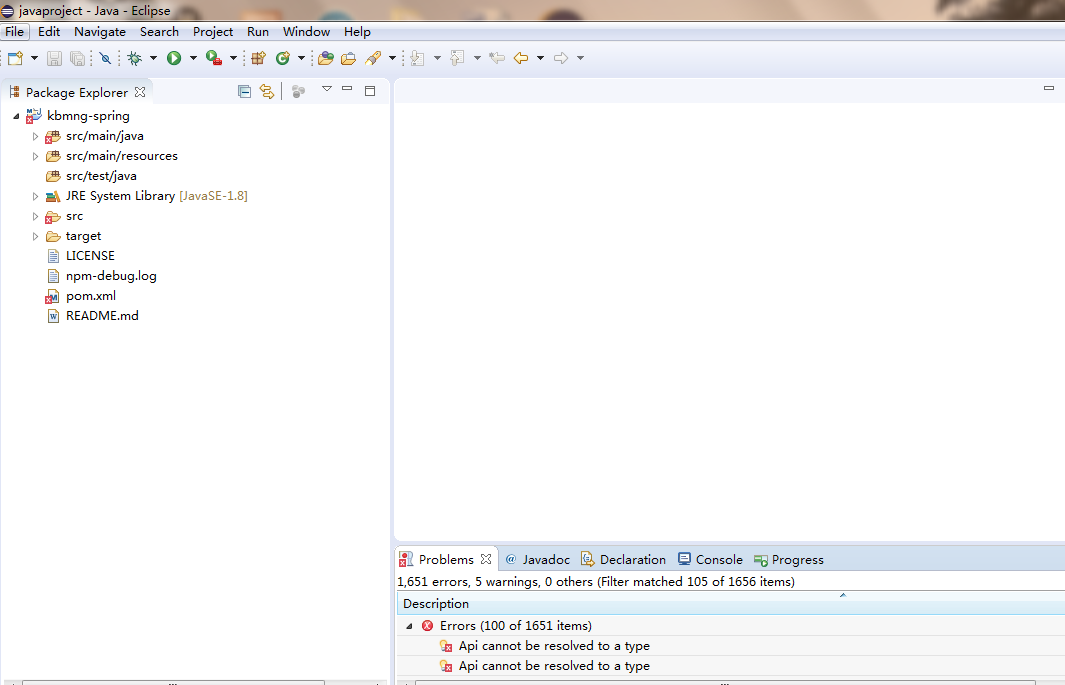Click the Last Edit Location icon
The width and height of the screenshot is (1065, 685).
point(497,58)
